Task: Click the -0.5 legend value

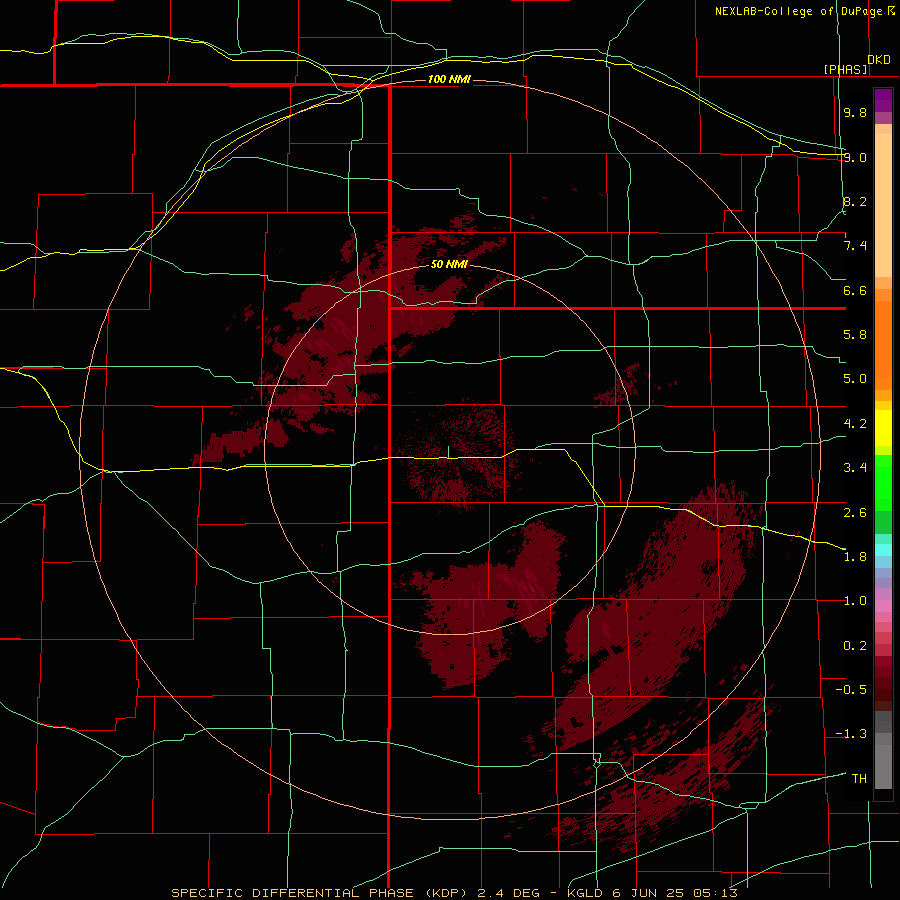Action: click(x=851, y=690)
